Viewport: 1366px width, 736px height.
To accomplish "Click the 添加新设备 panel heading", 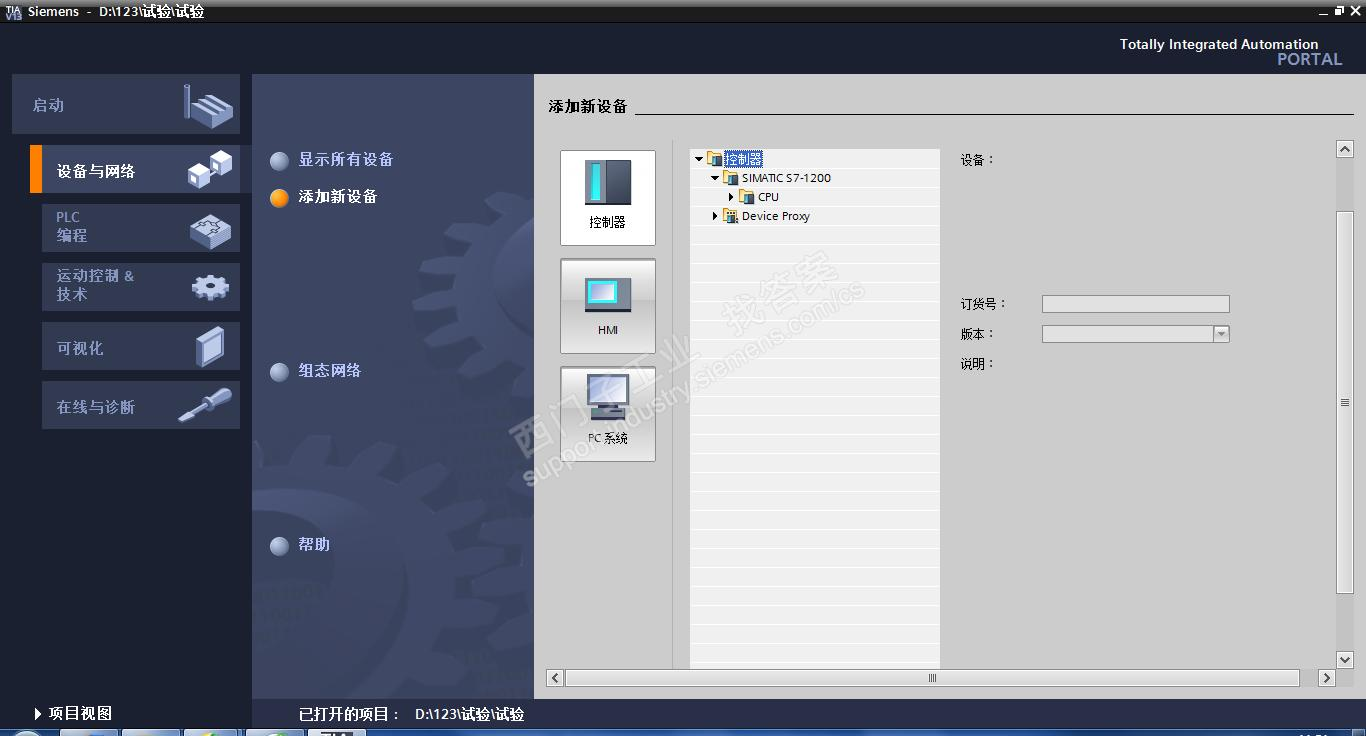I will point(588,106).
